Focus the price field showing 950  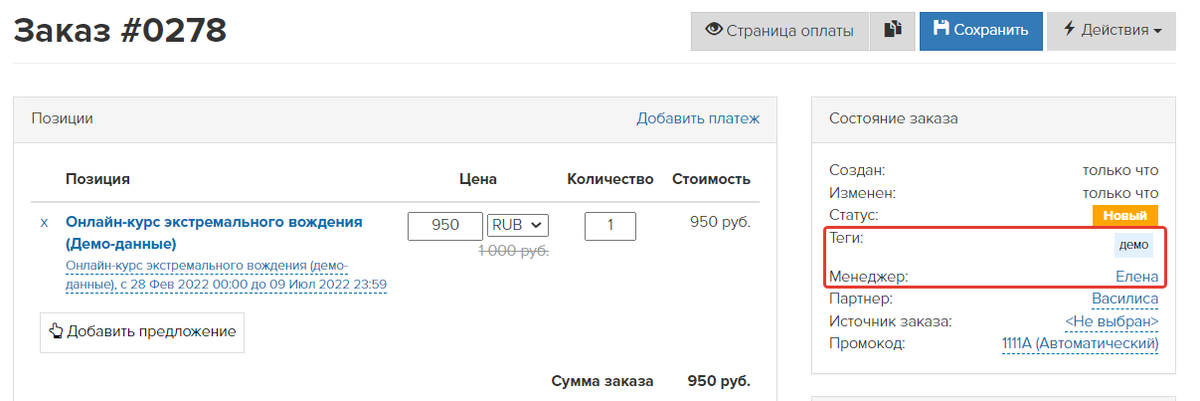(445, 225)
